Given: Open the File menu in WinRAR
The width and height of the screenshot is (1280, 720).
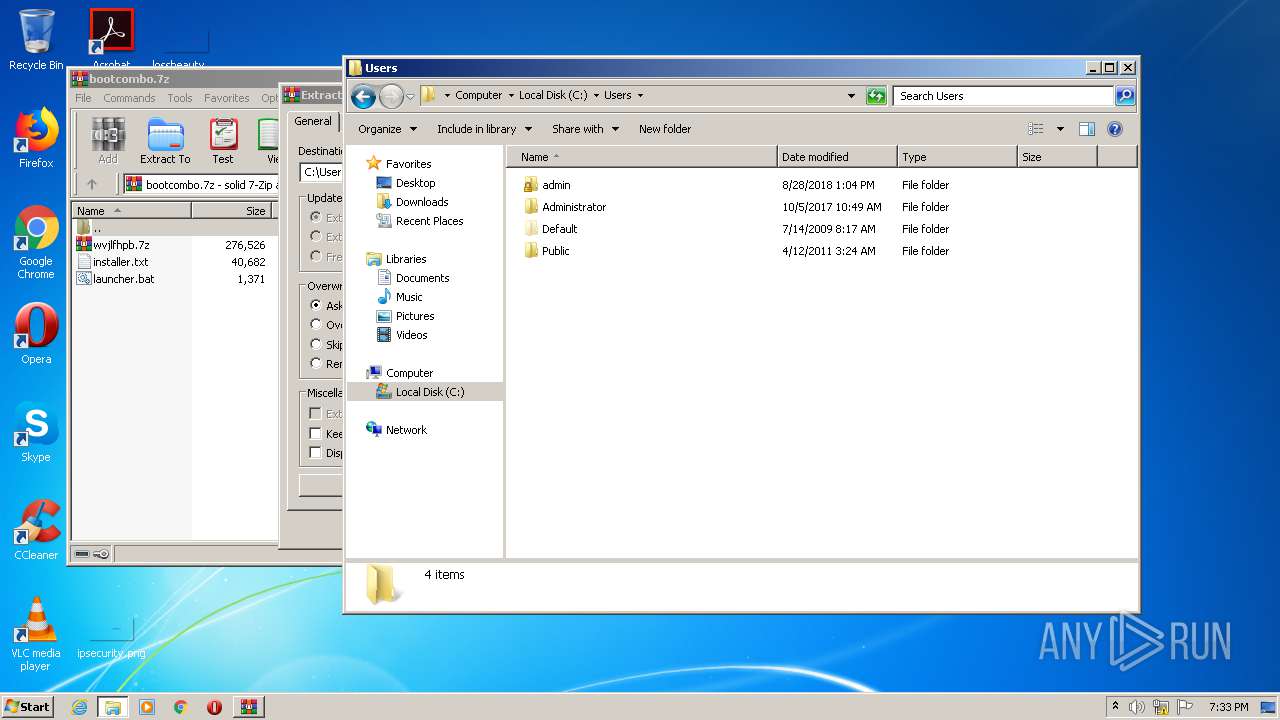Looking at the screenshot, I should click(83, 98).
